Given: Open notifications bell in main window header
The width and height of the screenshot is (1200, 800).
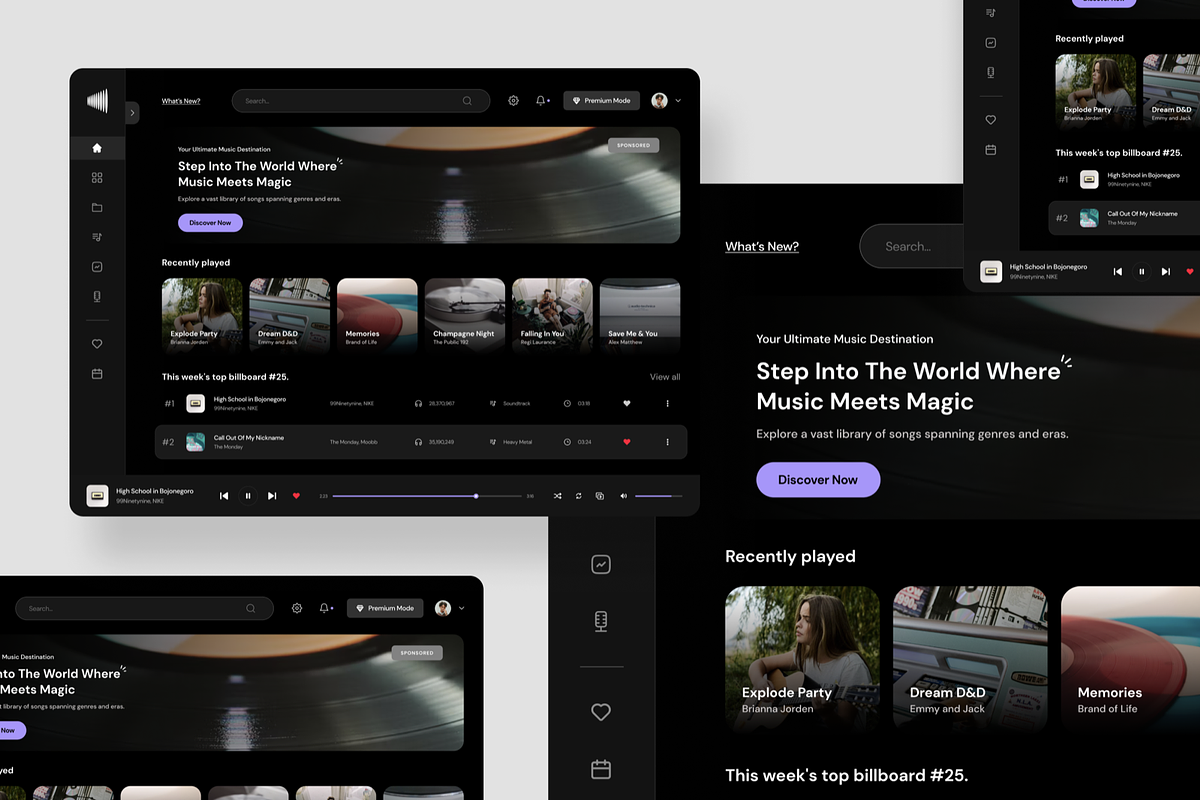Looking at the screenshot, I should [542, 101].
